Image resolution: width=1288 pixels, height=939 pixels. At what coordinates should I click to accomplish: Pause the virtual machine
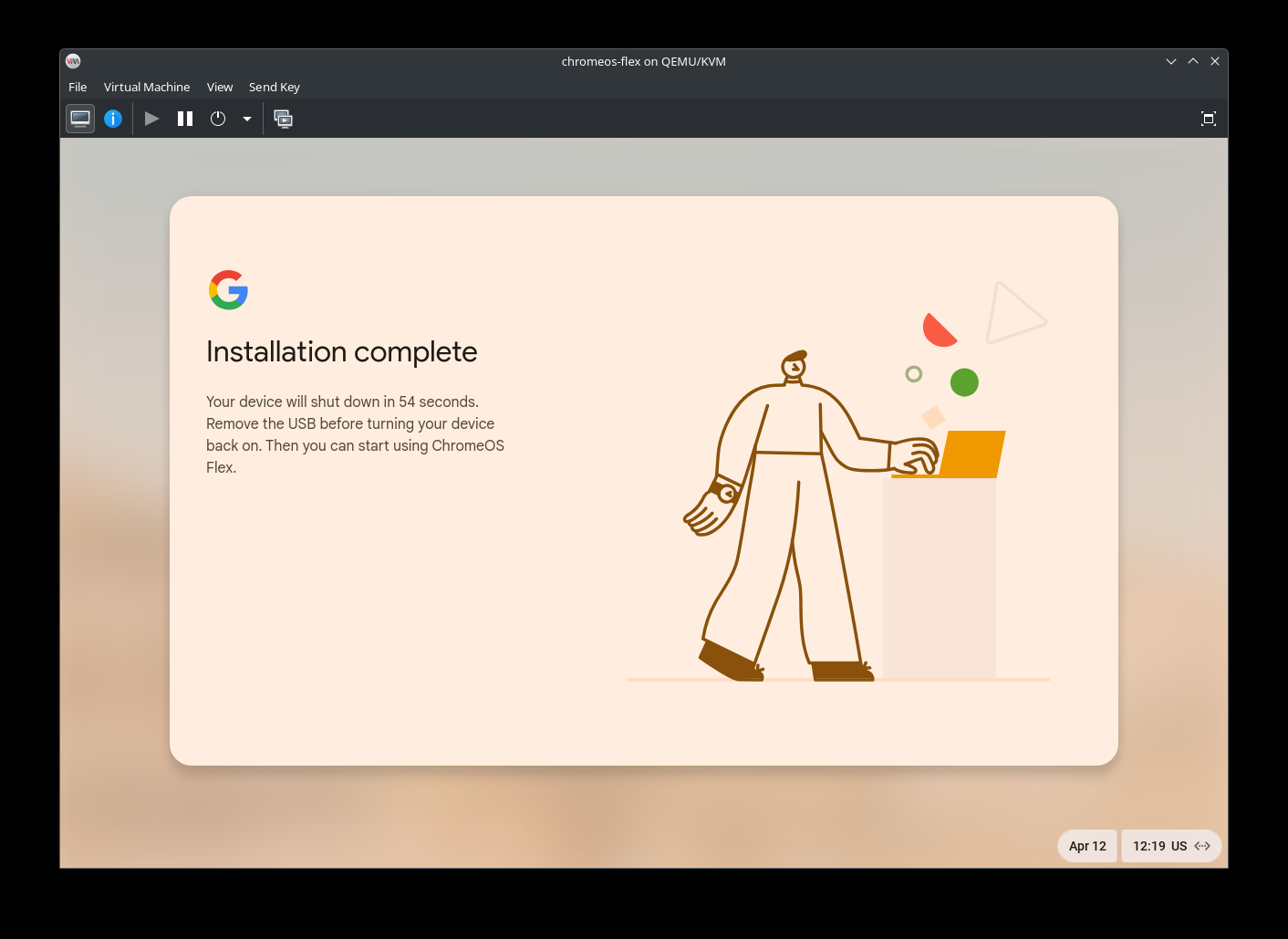185,119
